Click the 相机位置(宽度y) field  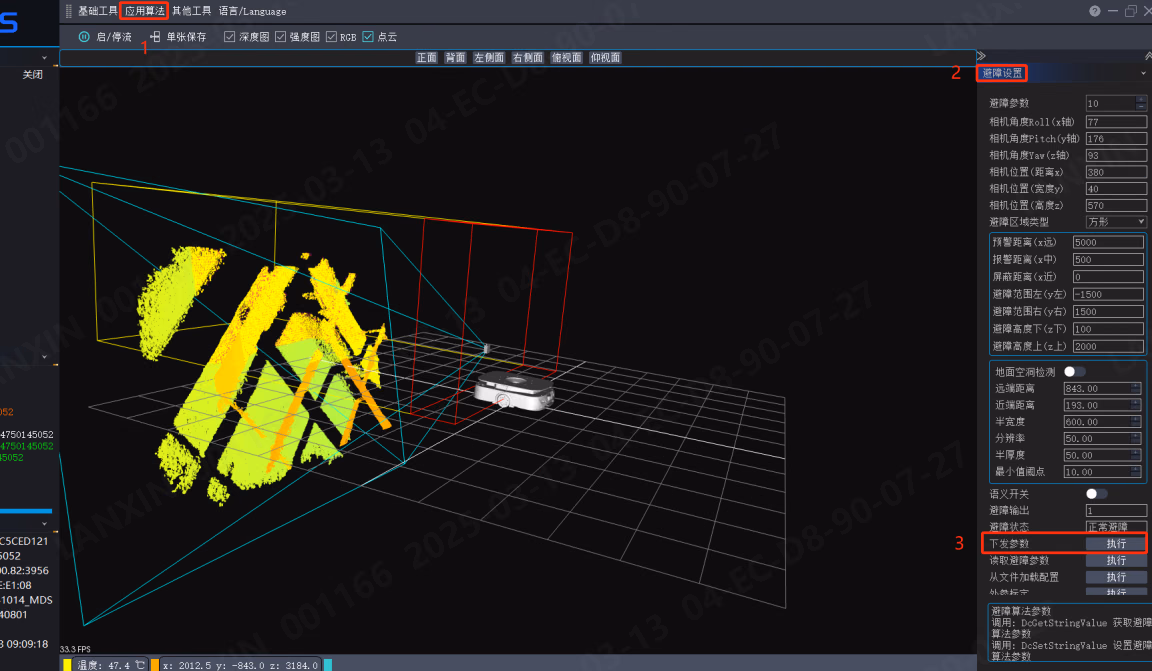(1116, 189)
